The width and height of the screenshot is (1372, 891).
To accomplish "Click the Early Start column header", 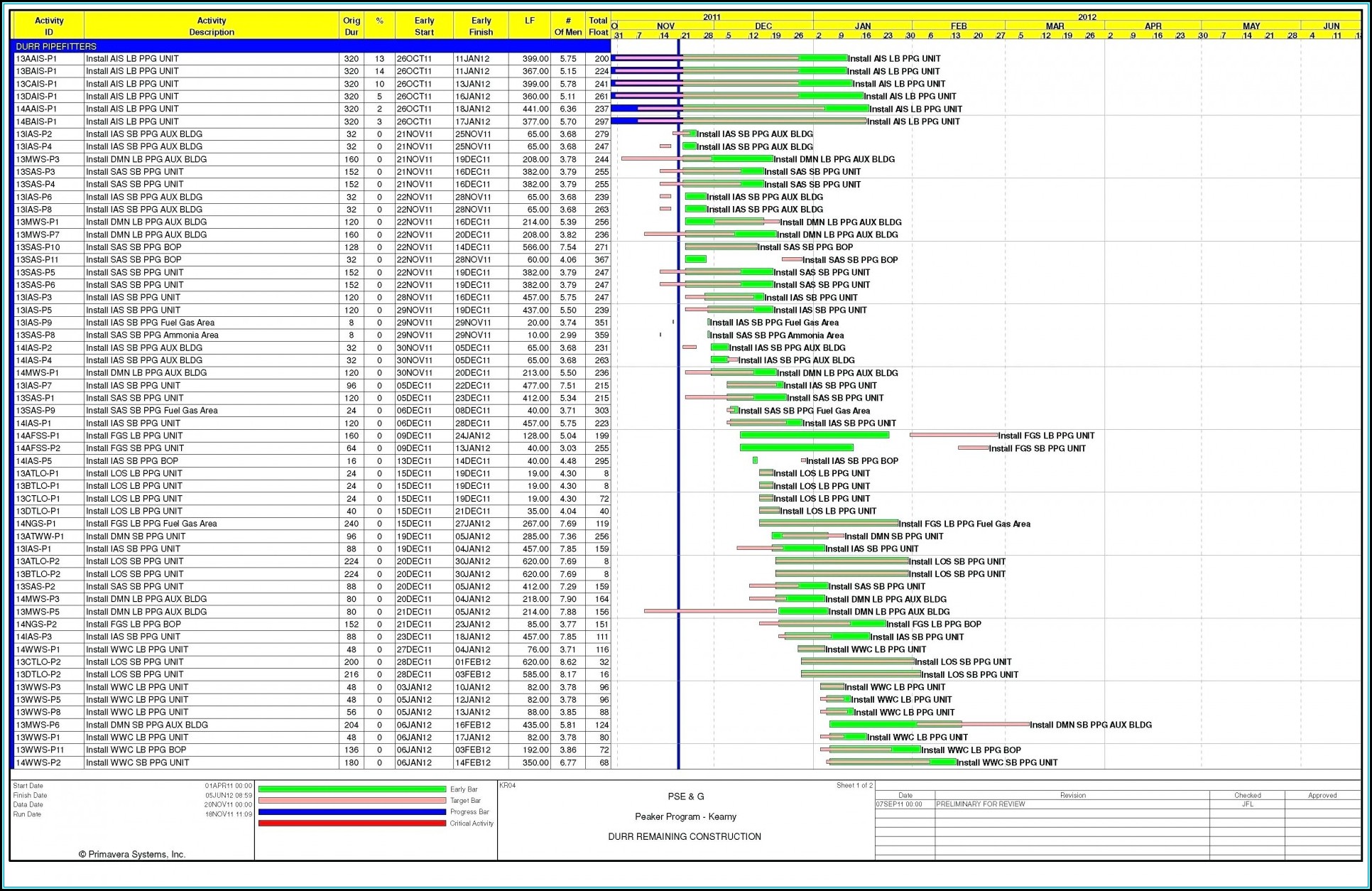I will point(424,26).
